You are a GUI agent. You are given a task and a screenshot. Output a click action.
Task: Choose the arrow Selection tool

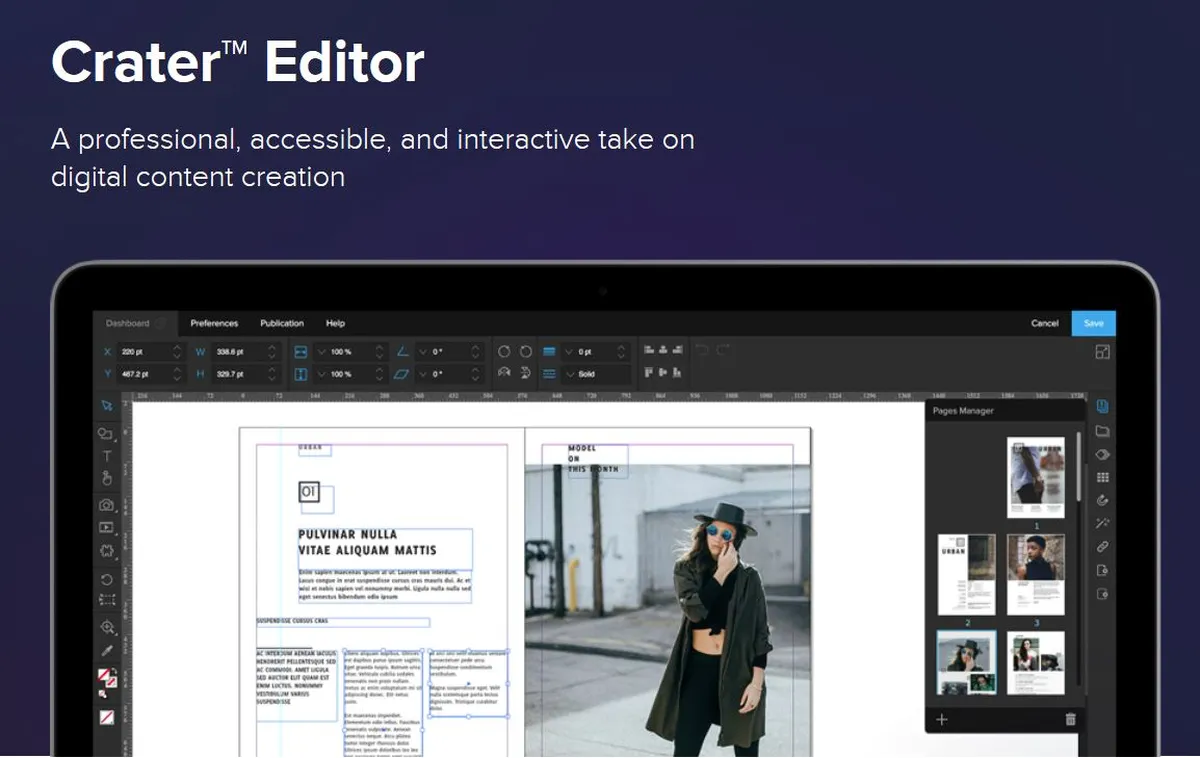click(x=107, y=405)
